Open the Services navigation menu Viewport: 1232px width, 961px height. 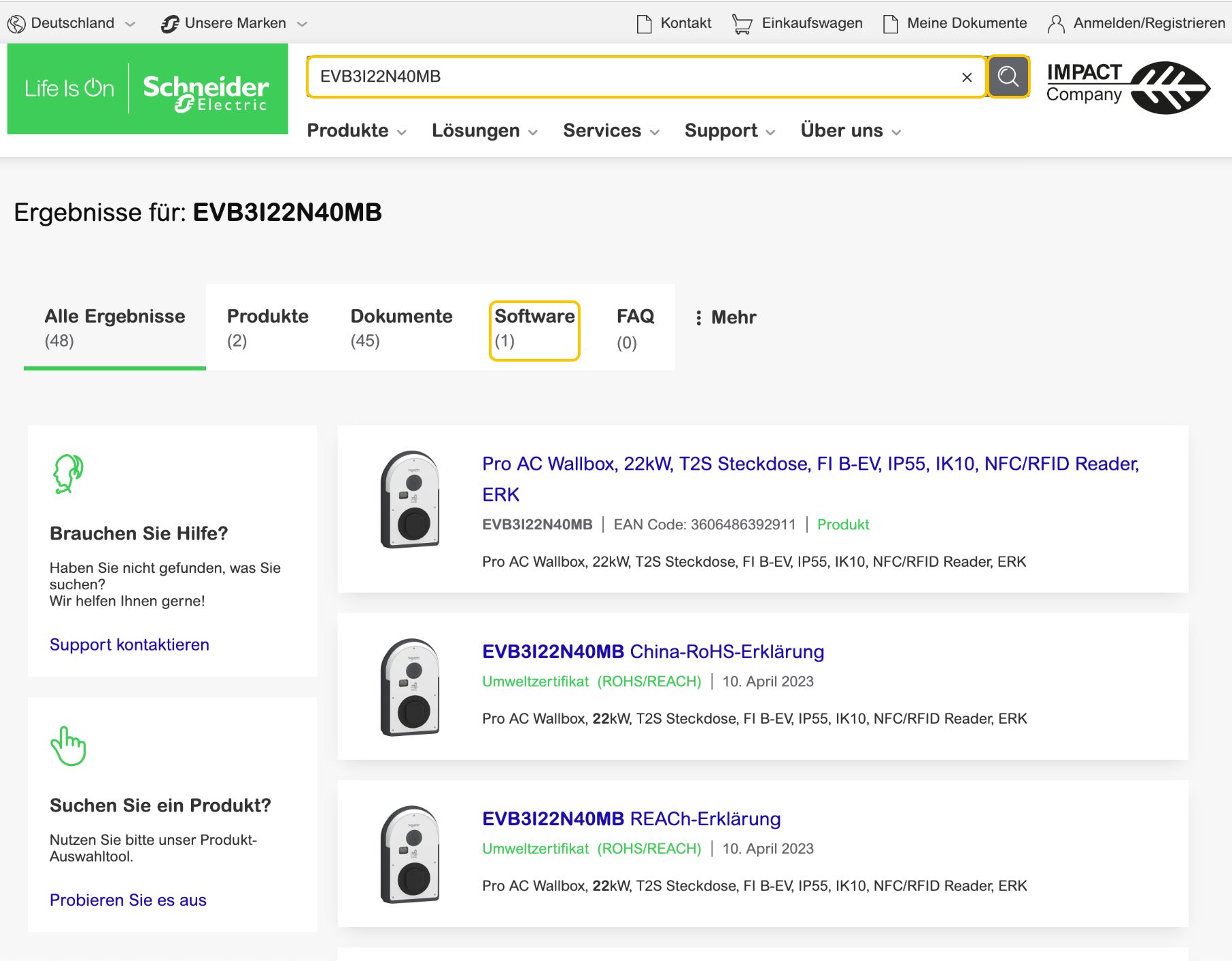click(611, 130)
